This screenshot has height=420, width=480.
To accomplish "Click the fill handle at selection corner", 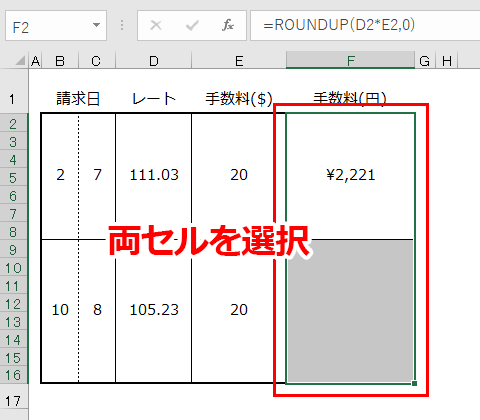I will (x=414, y=383).
